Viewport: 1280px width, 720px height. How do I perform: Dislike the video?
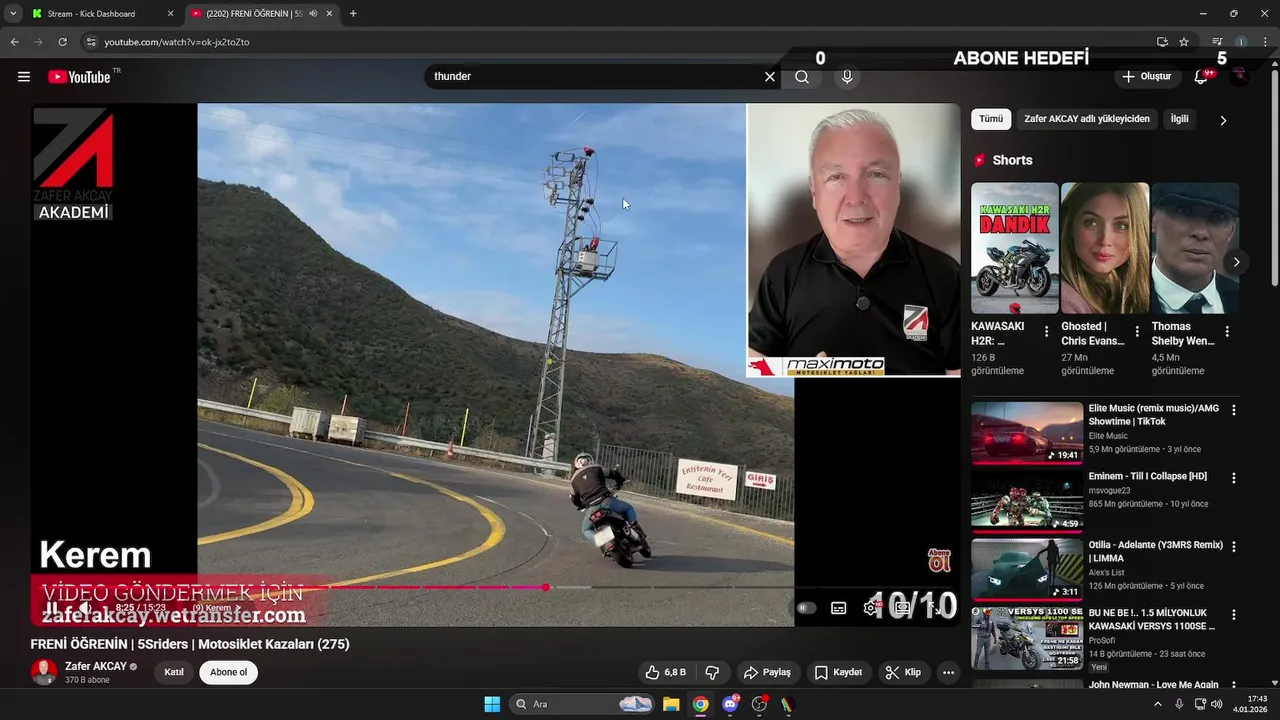712,672
